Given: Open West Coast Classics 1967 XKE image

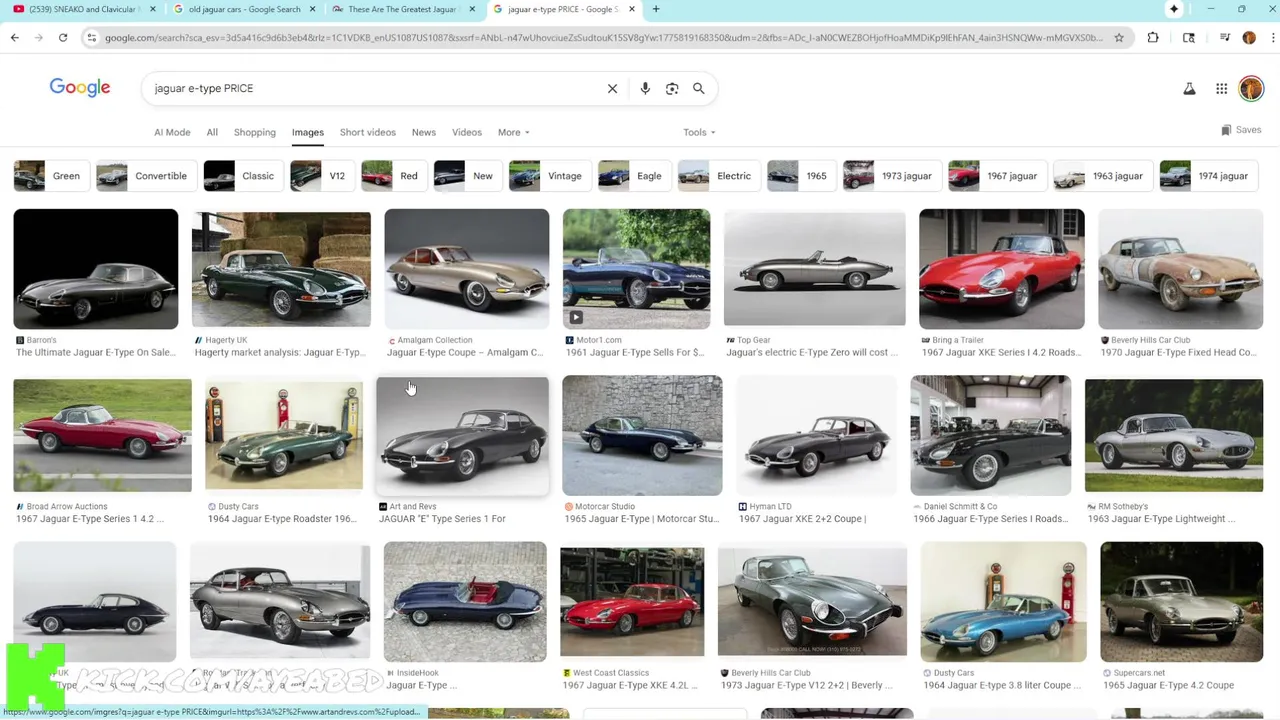Looking at the screenshot, I should pos(632,602).
